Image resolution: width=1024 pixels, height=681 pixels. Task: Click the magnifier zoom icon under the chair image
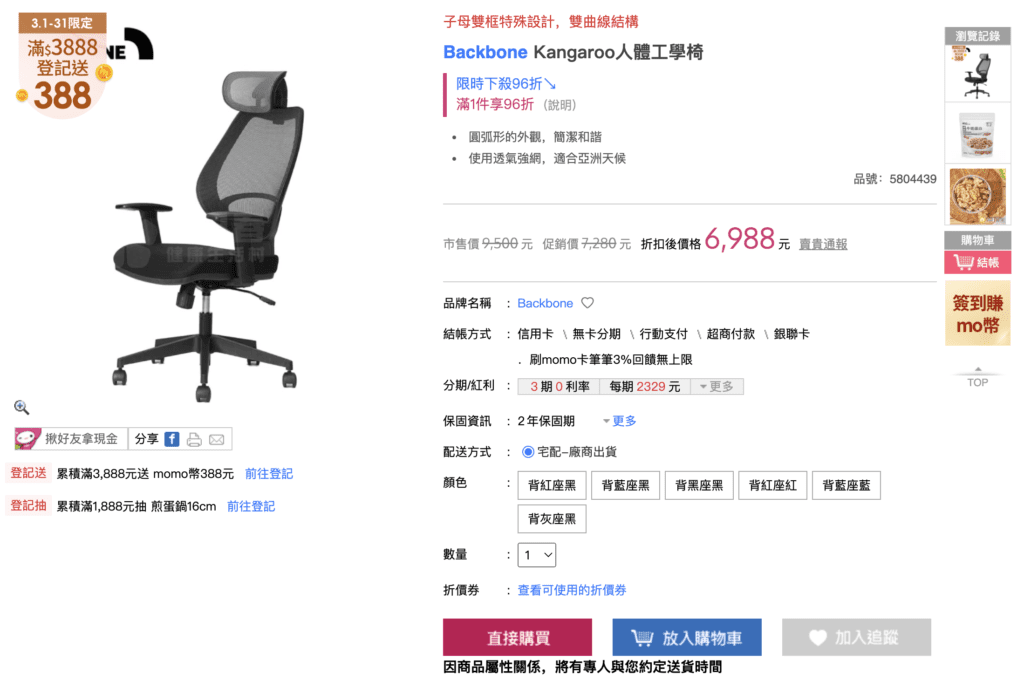(21, 407)
